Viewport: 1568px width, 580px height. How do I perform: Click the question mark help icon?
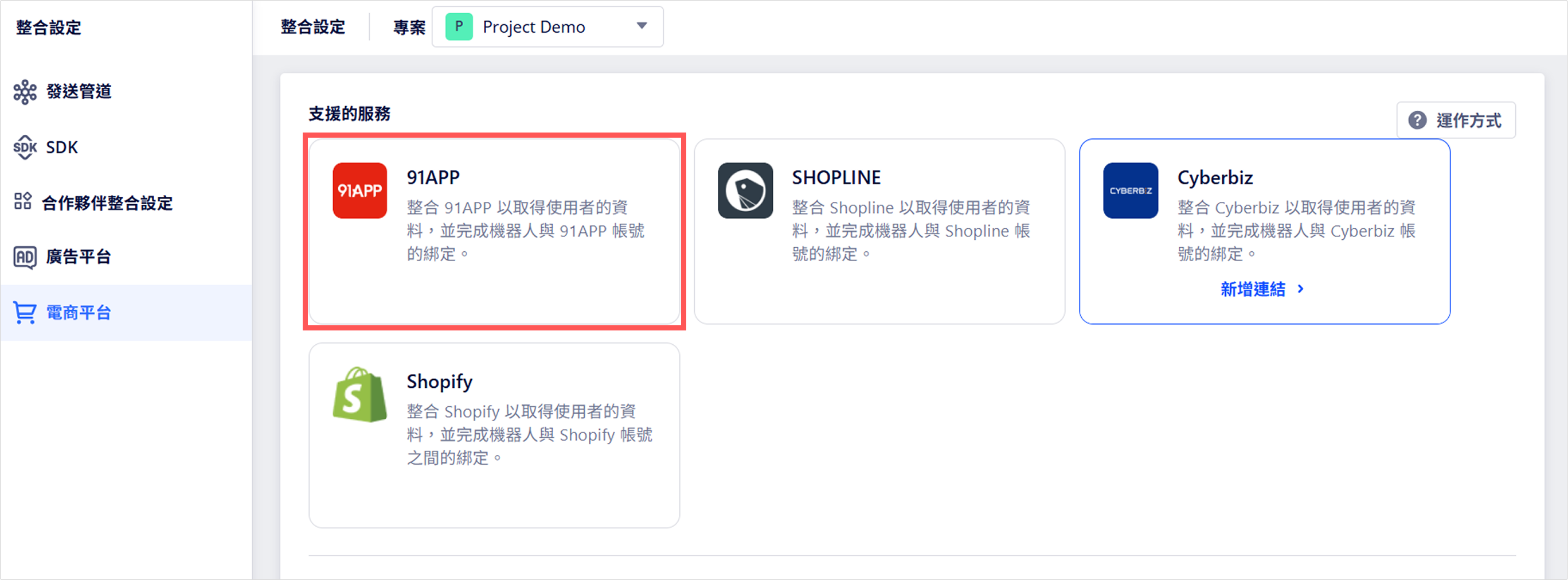click(x=1417, y=120)
